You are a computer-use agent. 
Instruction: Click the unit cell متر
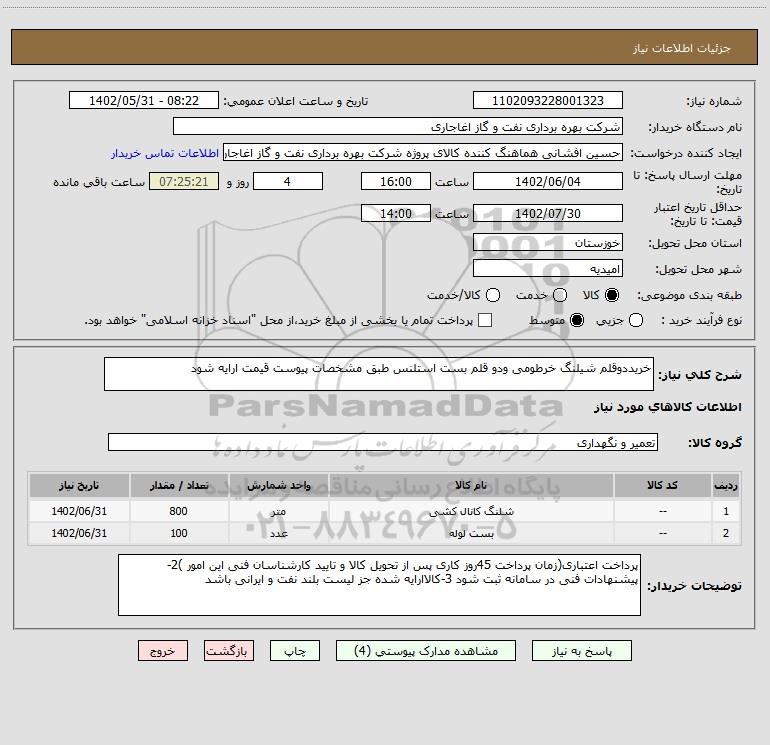[x=278, y=512]
